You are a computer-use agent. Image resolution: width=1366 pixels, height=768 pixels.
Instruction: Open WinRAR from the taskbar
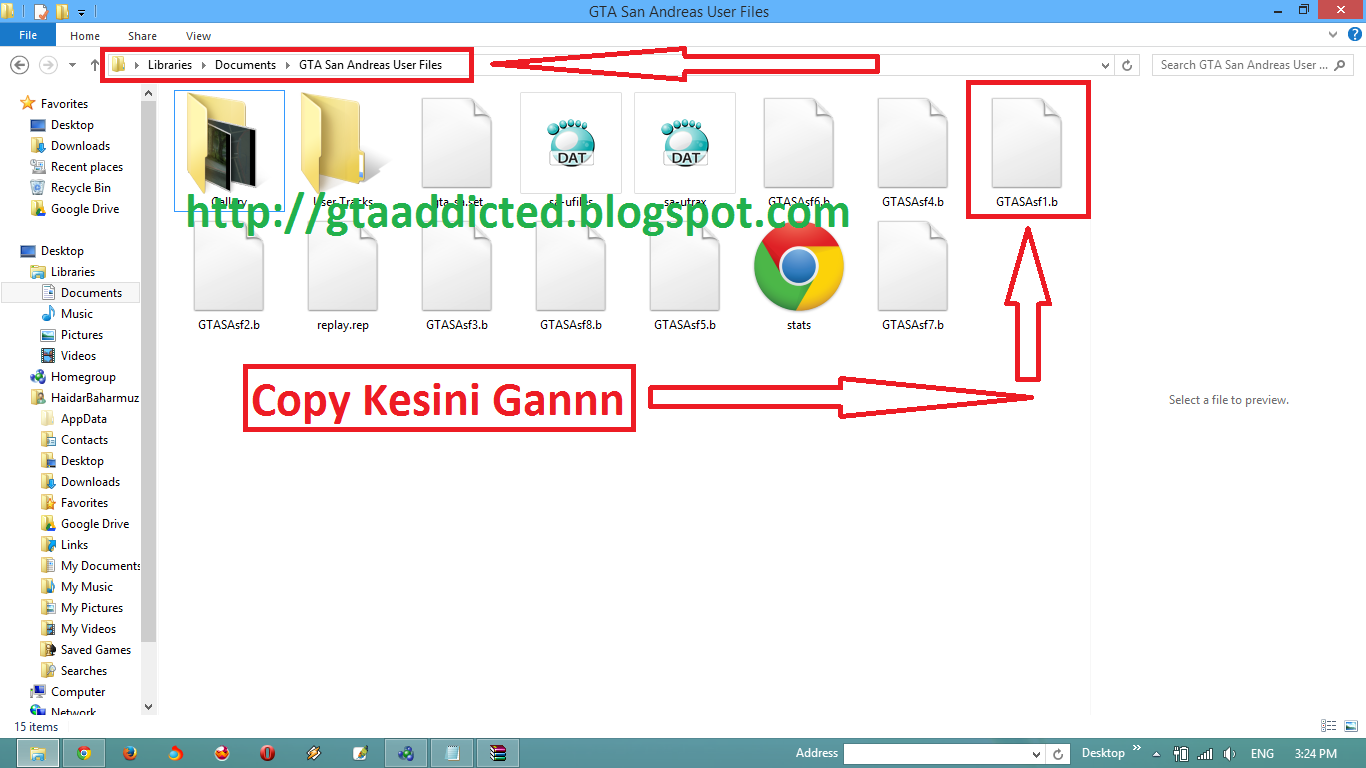[498, 753]
